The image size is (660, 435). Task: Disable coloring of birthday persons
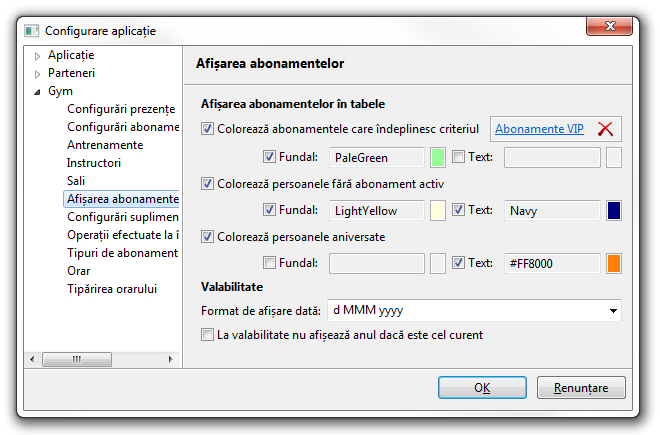[x=208, y=237]
